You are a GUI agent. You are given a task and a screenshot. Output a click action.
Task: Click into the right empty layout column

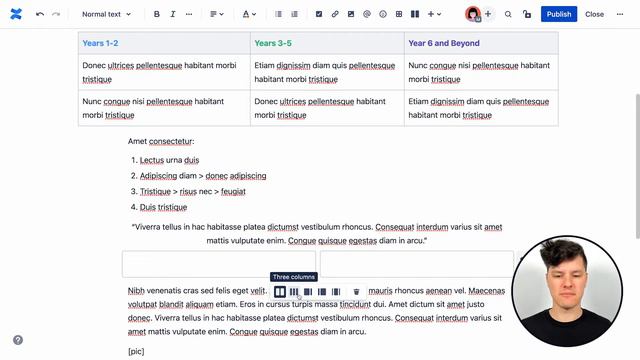pyautogui.click(x=417, y=264)
